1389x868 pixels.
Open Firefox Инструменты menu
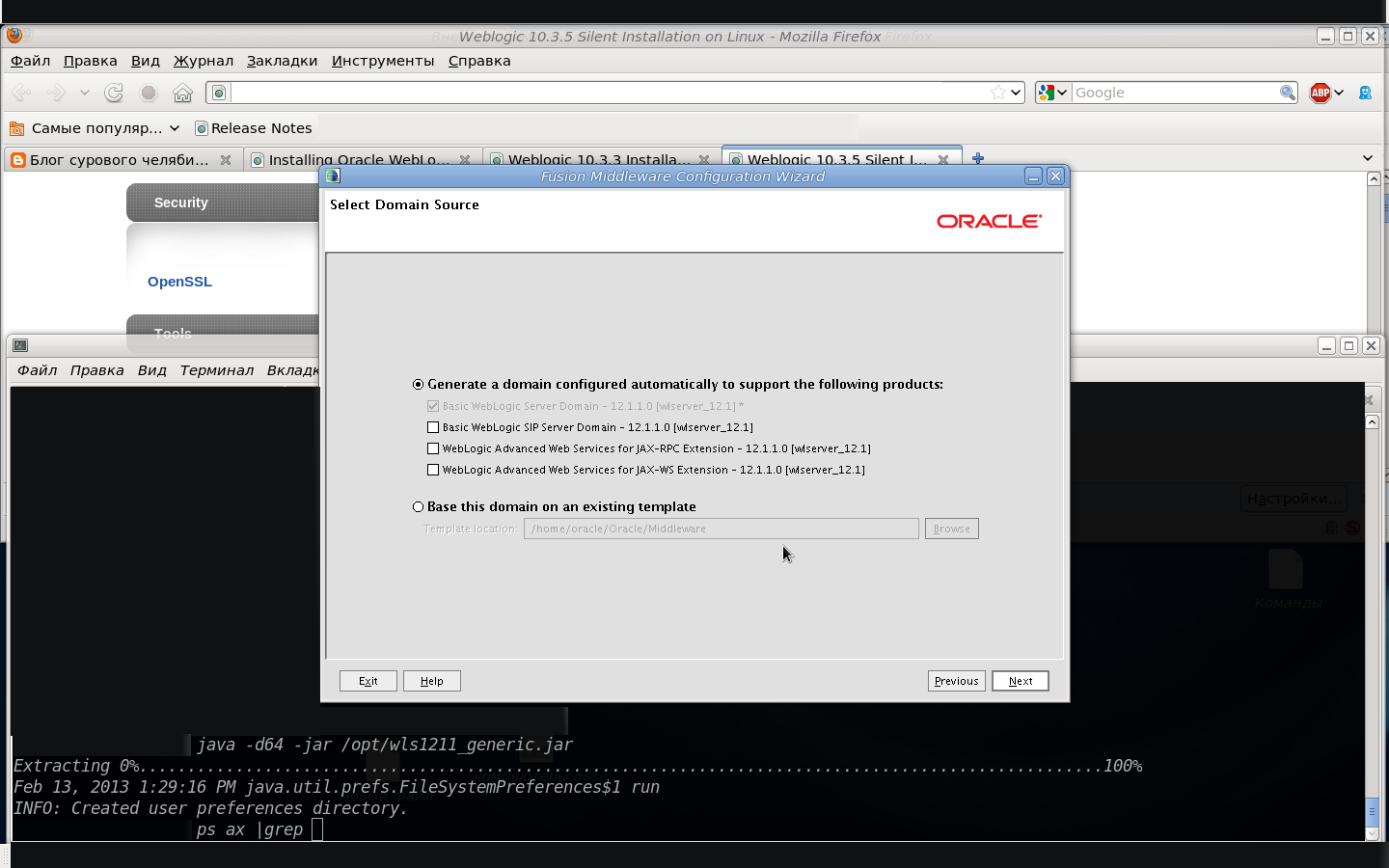pyautogui.click(x=383, y=61)
